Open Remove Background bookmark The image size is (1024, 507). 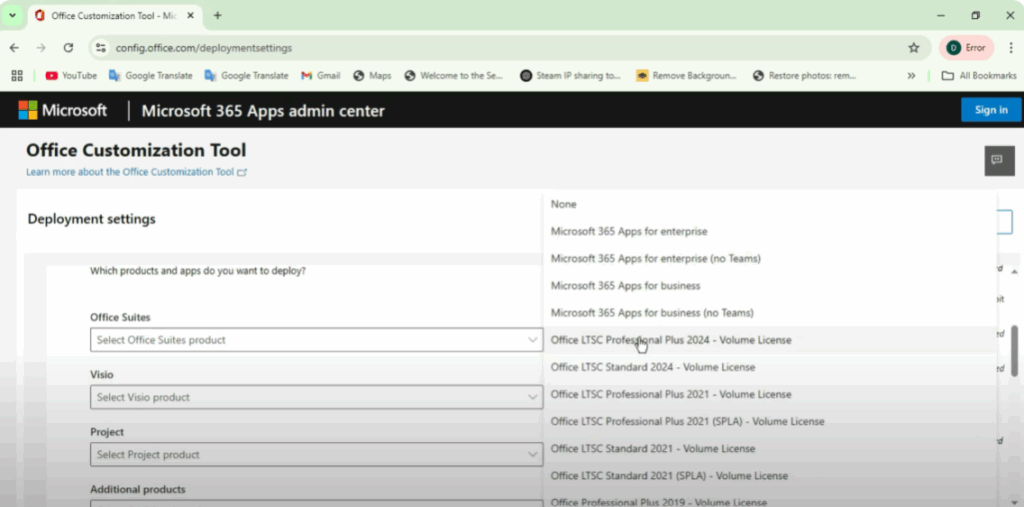coord(686,76)
